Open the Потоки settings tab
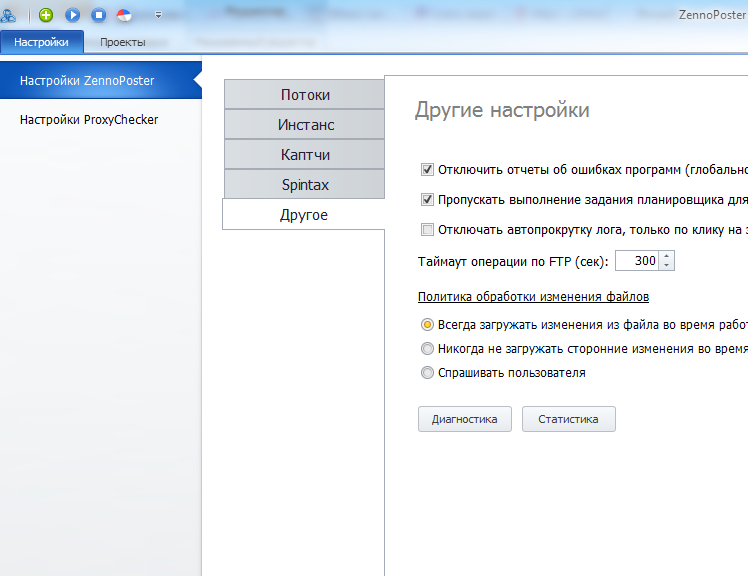The image size is (748, 576). point(304,94)
